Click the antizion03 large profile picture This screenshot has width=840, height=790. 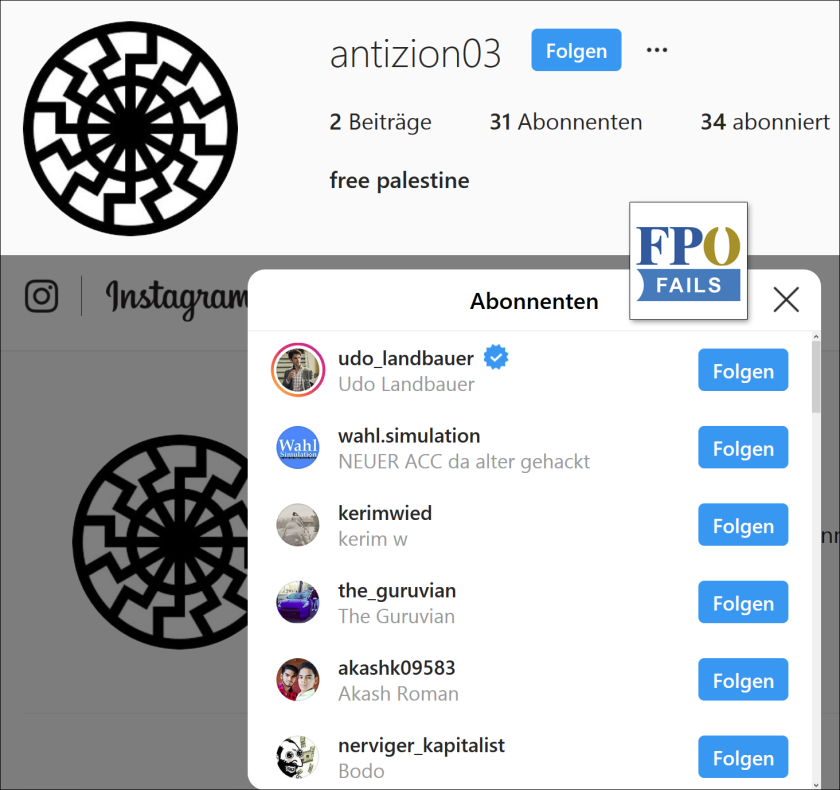pos(130,129)
